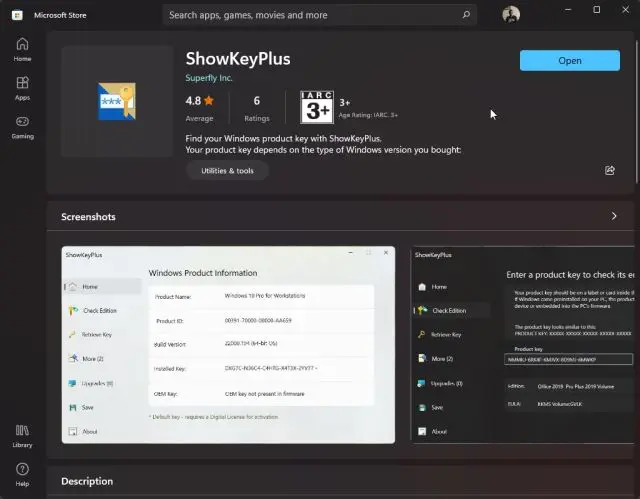Maximize the Microsoft Store window
The image size is (640, 499).
(x=596, y=10)
